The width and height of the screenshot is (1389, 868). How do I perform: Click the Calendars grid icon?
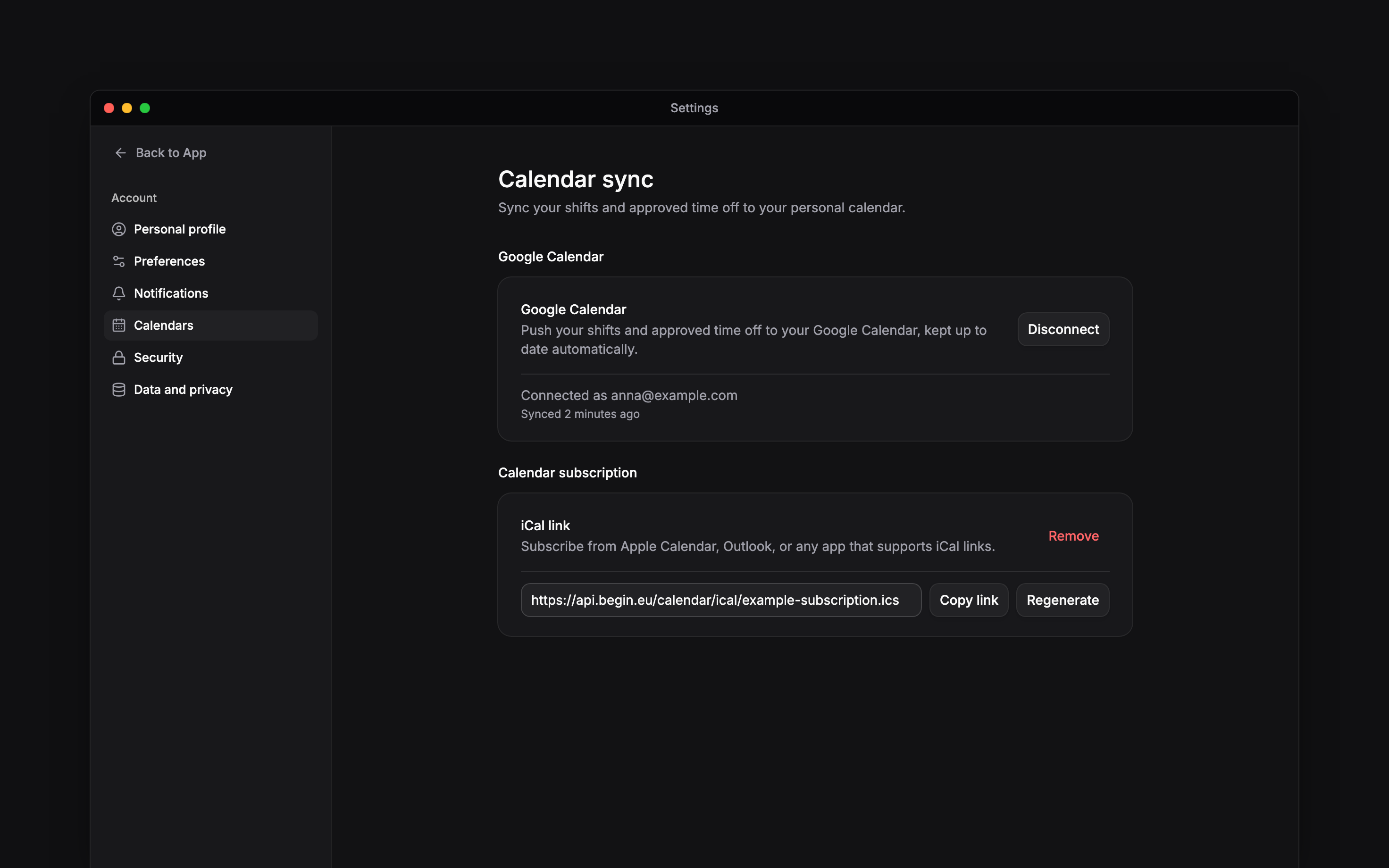click(x=119, y=325)
